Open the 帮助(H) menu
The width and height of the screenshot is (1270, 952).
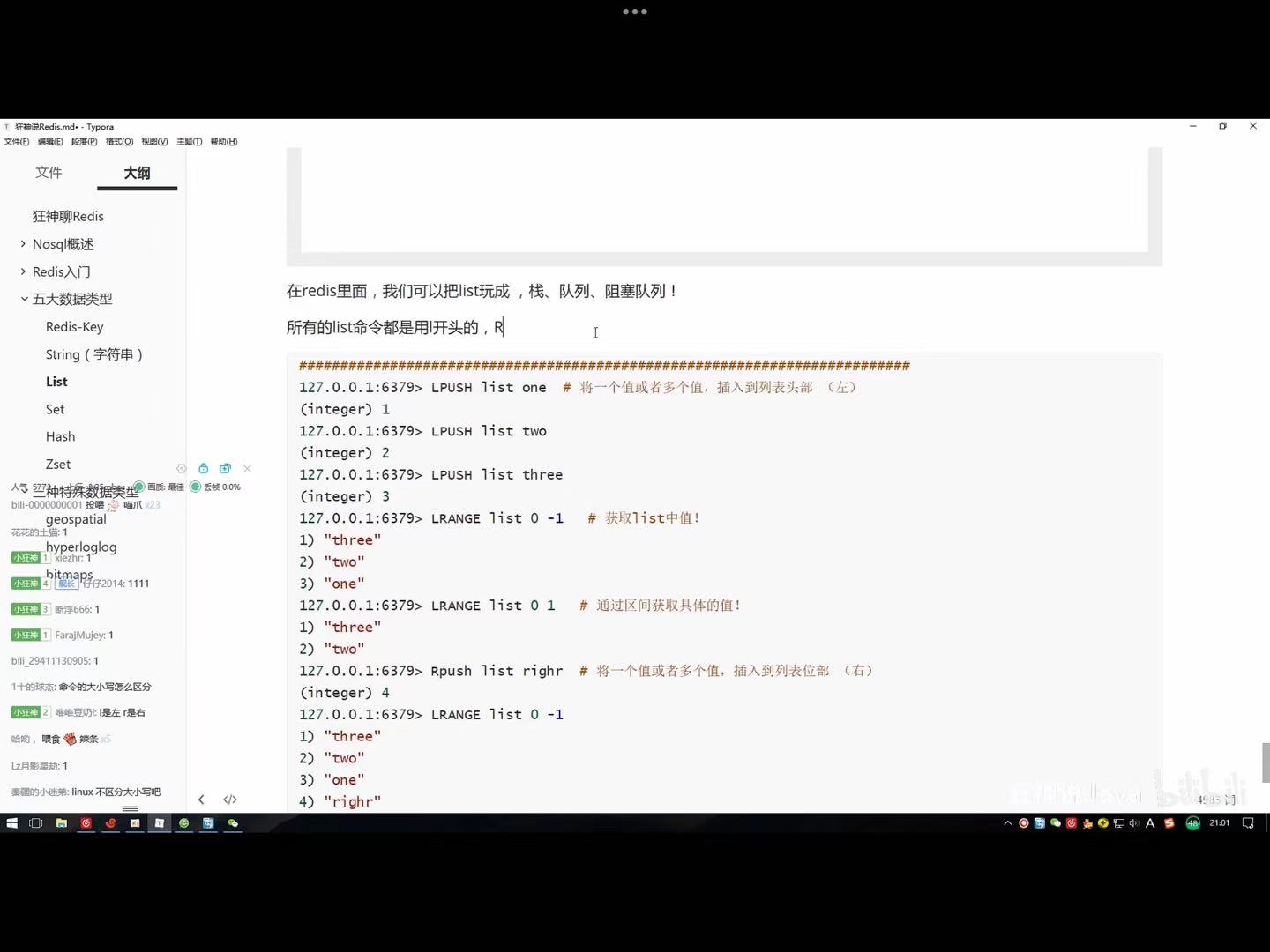click(x=223, y=142)
